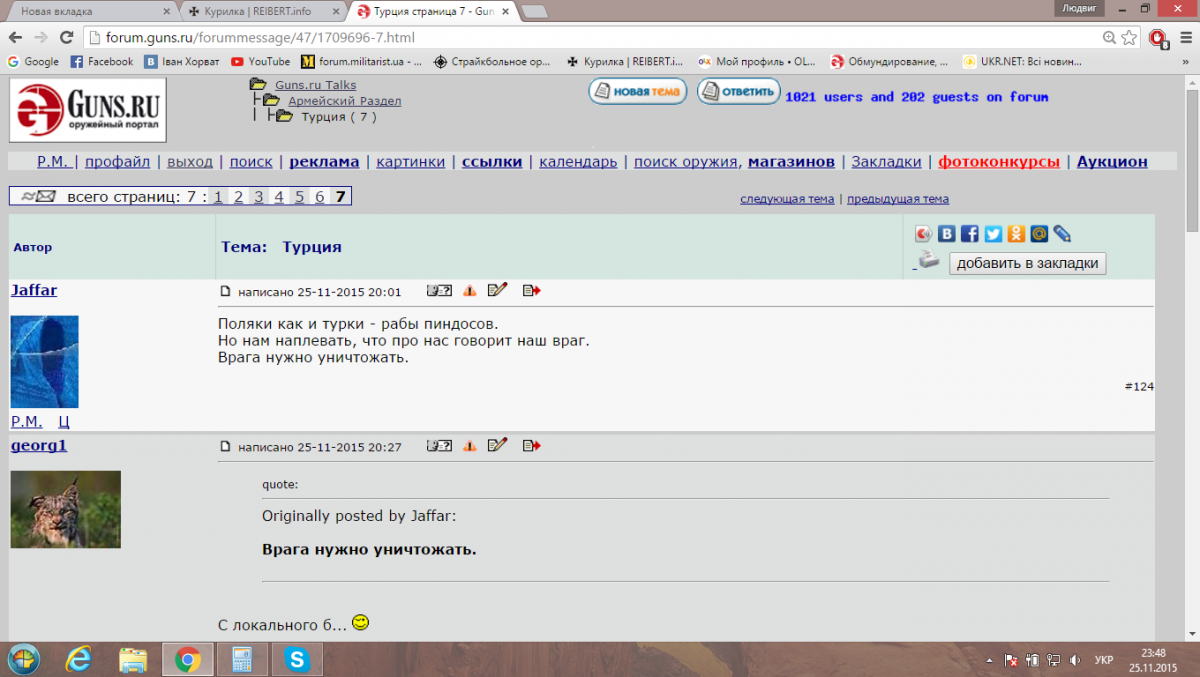Click the address bar URL field
Screen dimensions: 1200x677
point(590,38)
